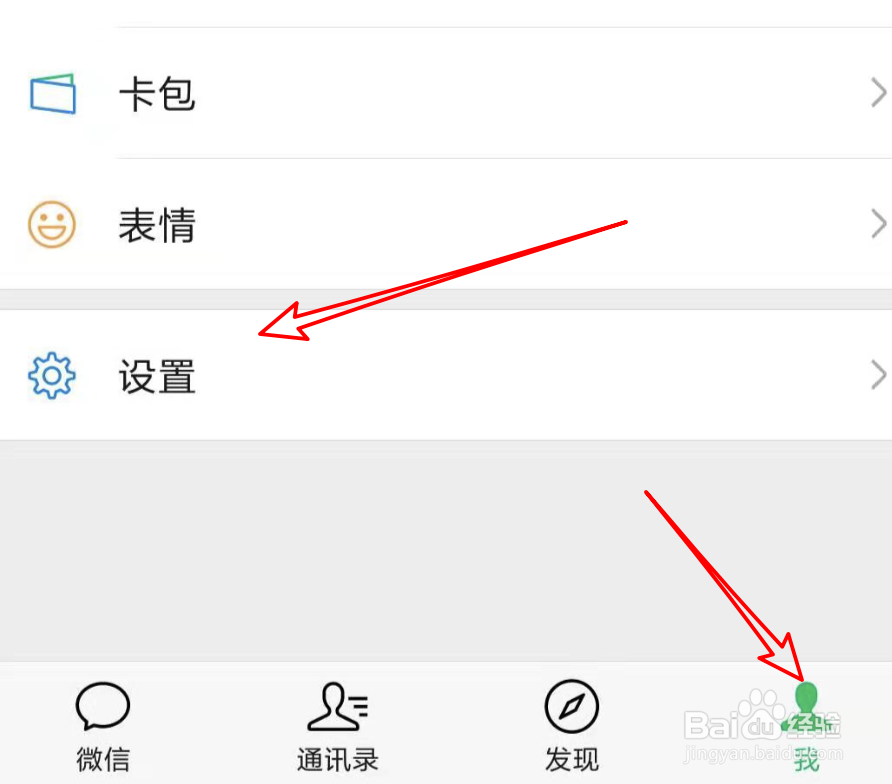Open the 表情 text entry
This screenshot has width=892, height=784.
pyautogui.click(x=157, y=225)
